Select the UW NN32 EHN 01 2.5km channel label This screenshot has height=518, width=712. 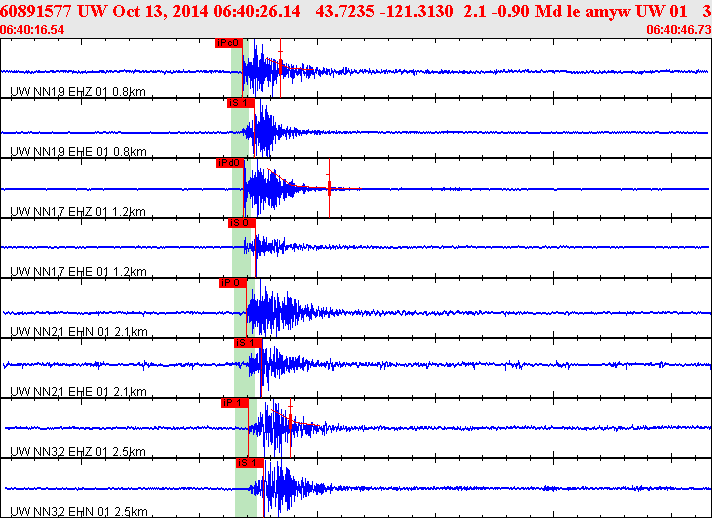point(78,512)
